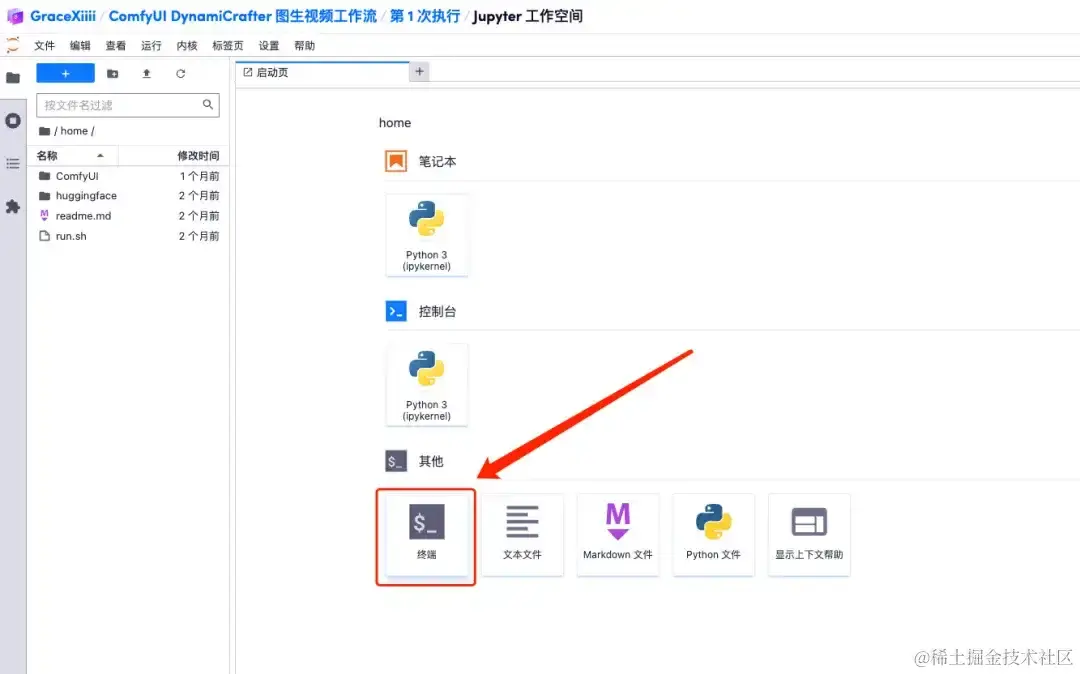
Task: Open the 编辑 menu
Action: 80,45
